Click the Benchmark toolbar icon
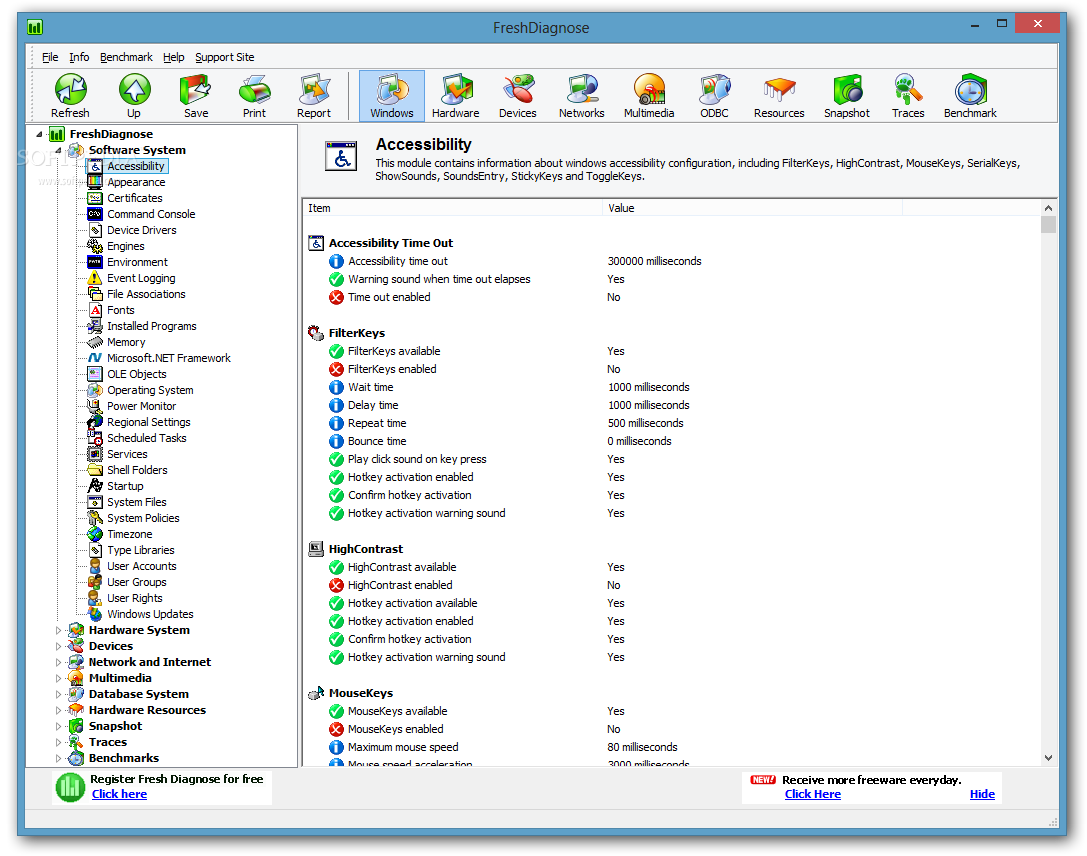The height and width of the screenshot is (856, 1087). coord(970,96)
